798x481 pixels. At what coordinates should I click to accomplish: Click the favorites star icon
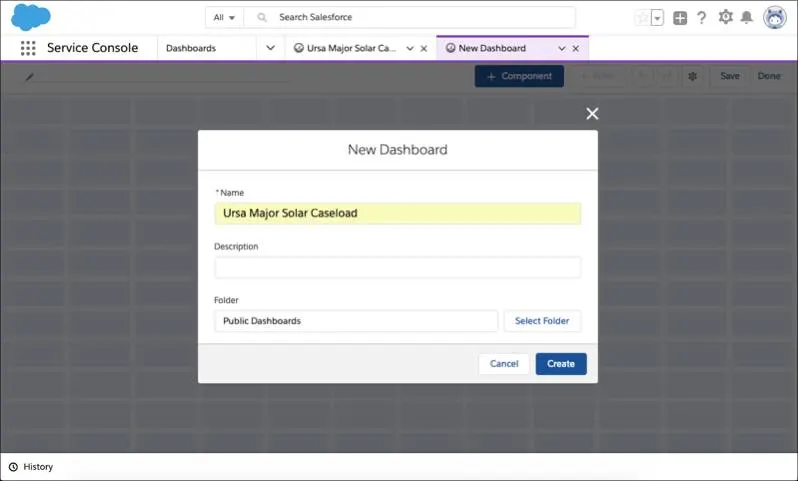click(642, 18)
